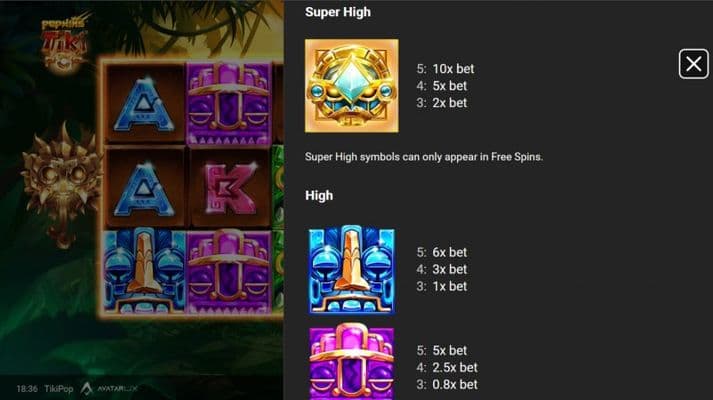Click the blue tiki mask paytable symbol

pos(351,270)
